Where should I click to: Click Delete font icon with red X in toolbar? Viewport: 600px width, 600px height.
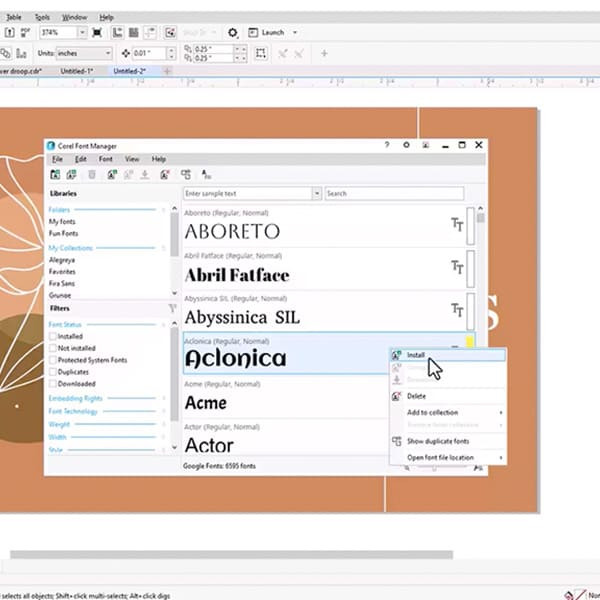(x=165, y=175)
